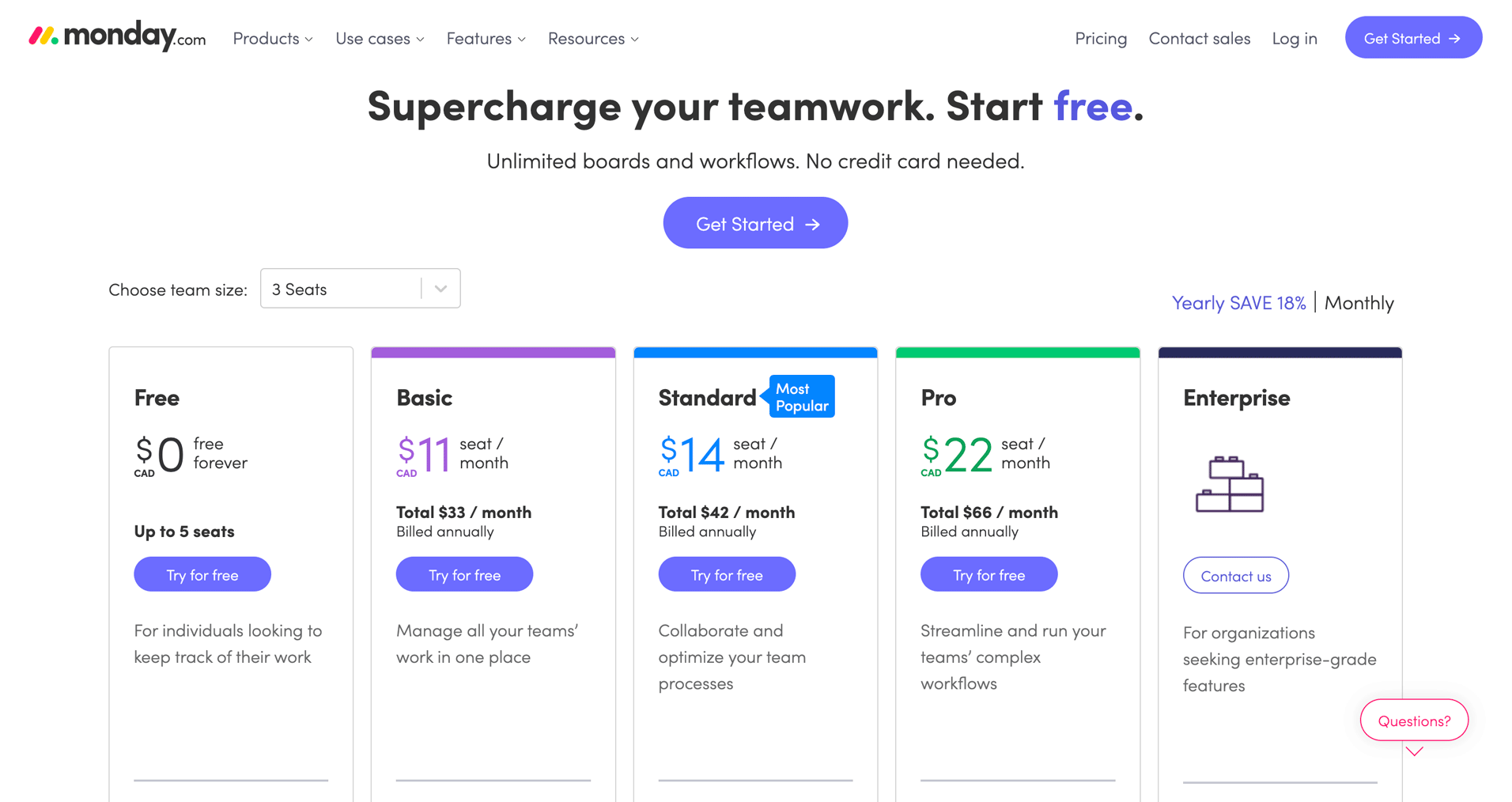Viewport: 1512px width, 802px height.
Task: Open the Contact sales link
Action: pyautogui.click(x=1199, y=39)
